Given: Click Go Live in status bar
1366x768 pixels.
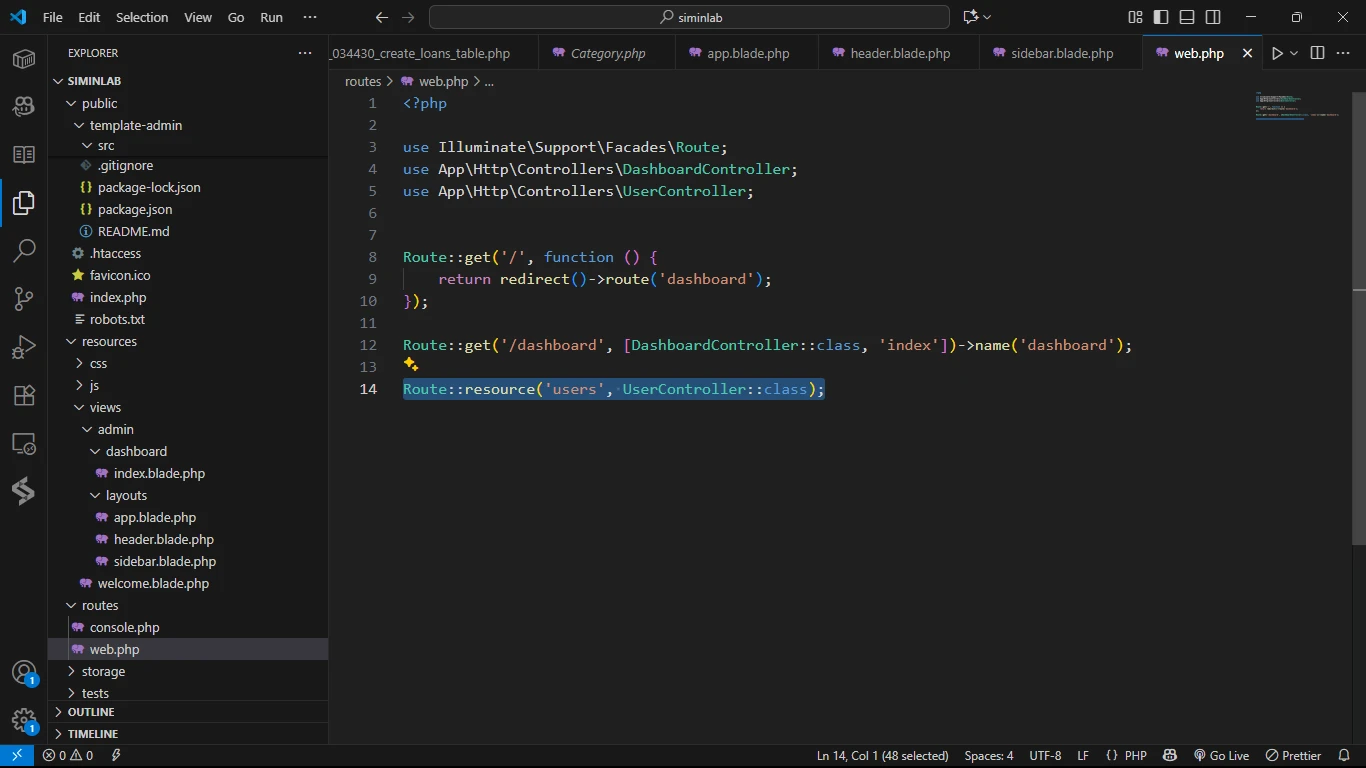Looking at the screenshot, I should click(x=1222, y=756).
